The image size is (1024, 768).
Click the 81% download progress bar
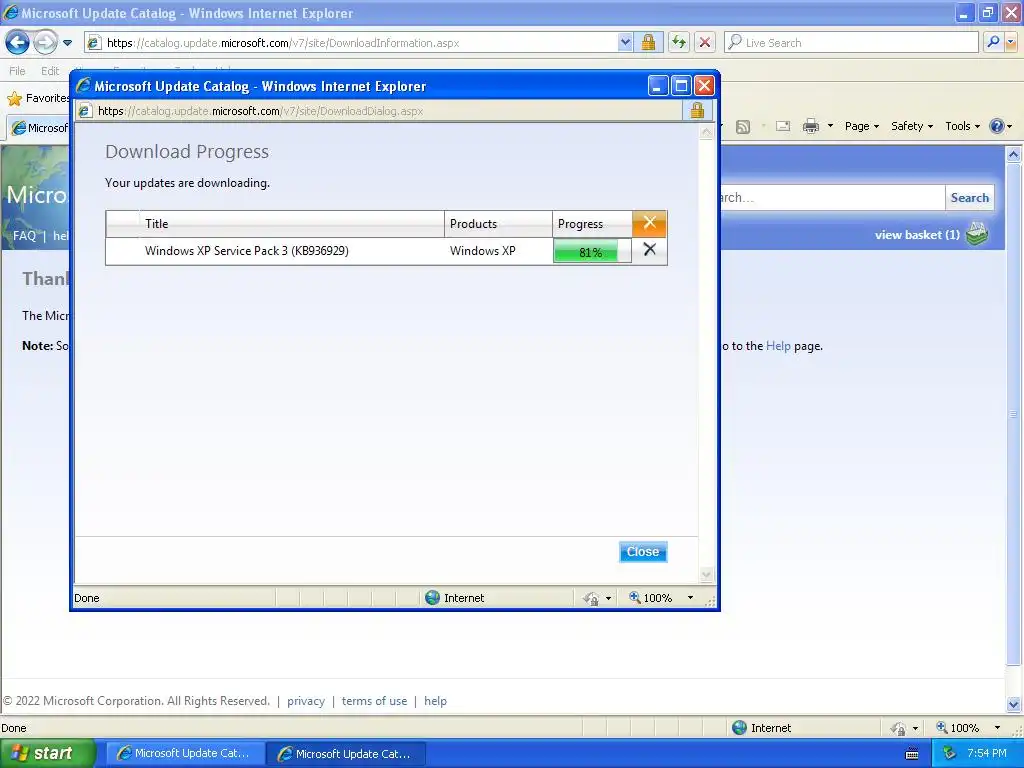tap(592, 251)
